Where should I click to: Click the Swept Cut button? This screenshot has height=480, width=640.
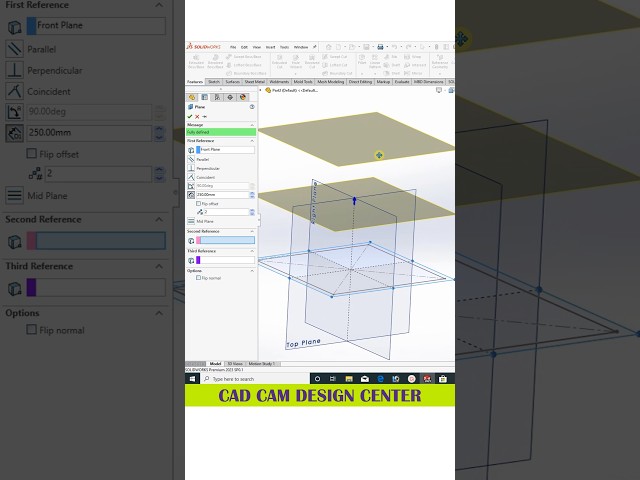click(x=335, y=57)
